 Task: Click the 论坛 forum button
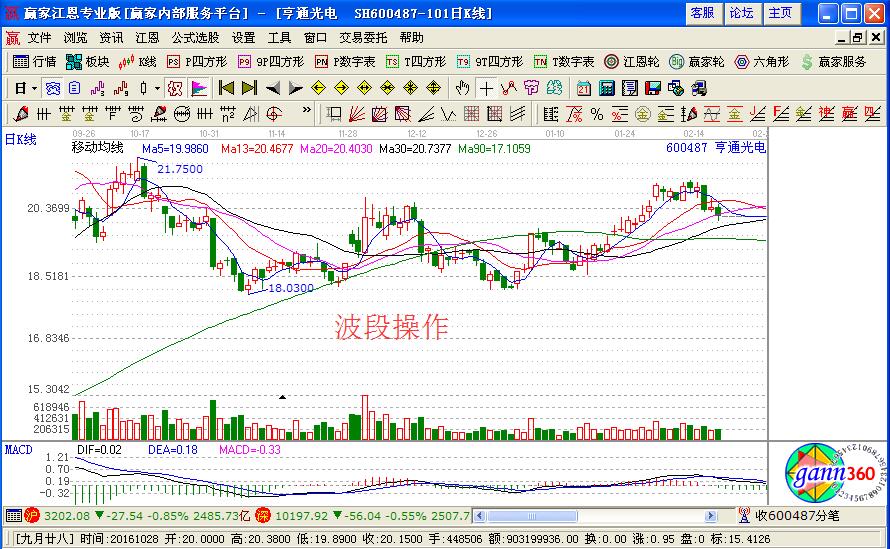coord(741,13)
